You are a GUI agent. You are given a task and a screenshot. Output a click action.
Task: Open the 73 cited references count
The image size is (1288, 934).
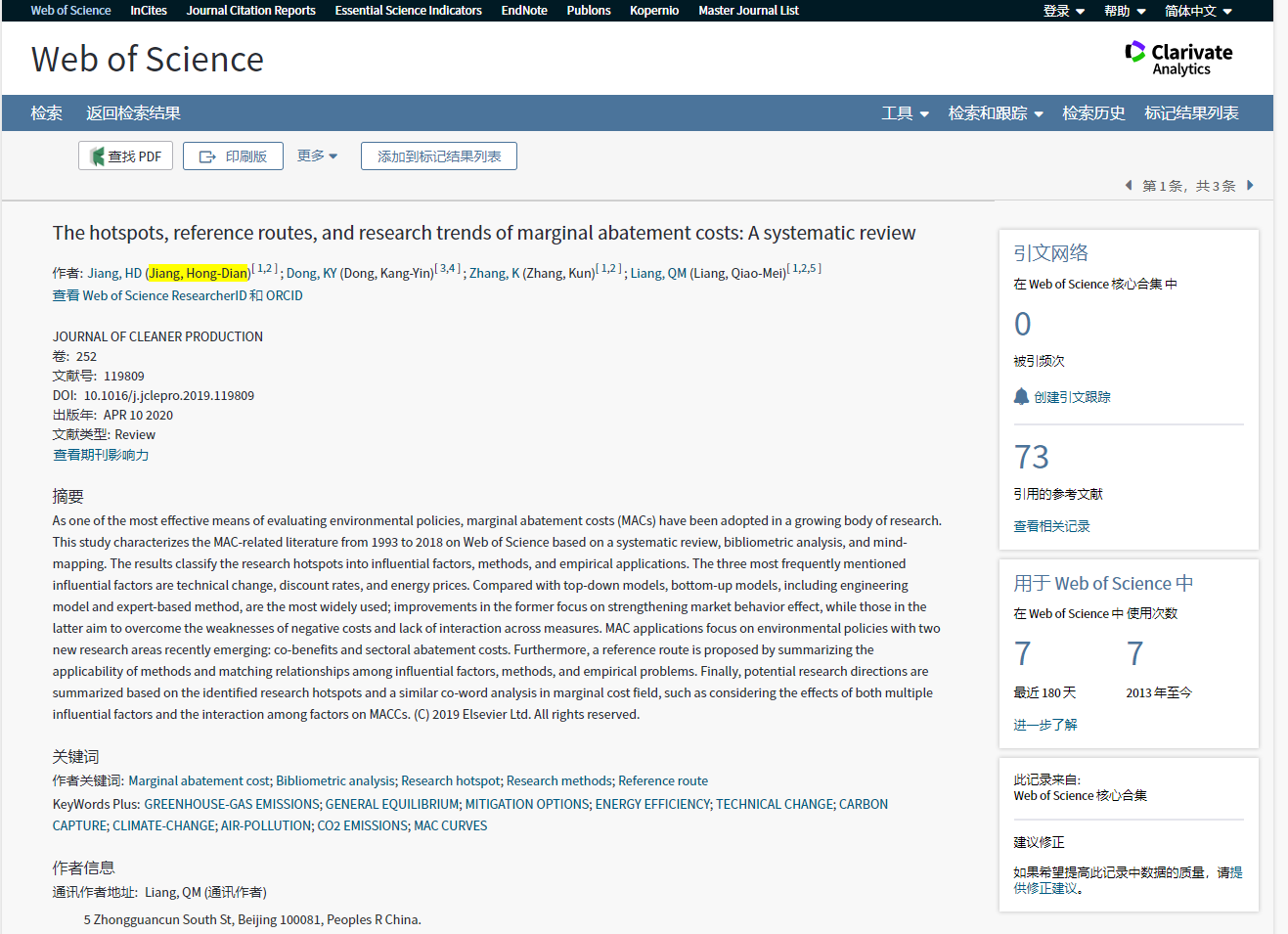pyautogui.click(x=1031, y=457)
